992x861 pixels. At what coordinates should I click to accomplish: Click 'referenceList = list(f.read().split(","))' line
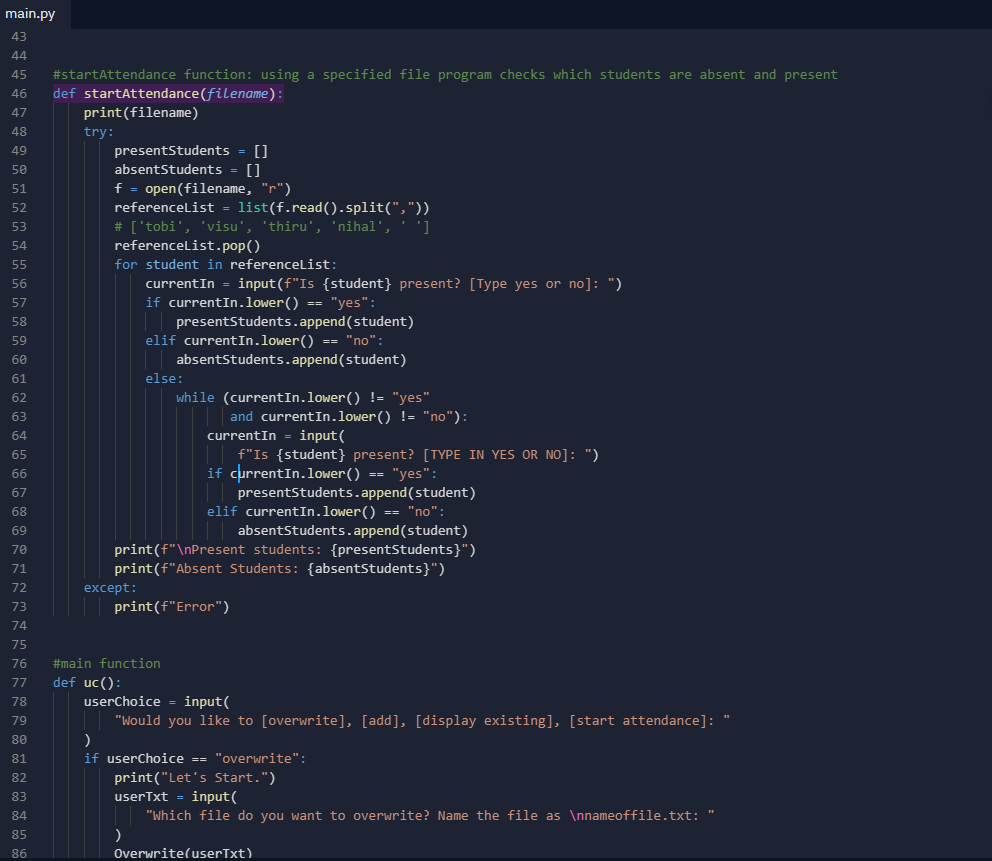(272, 208)
